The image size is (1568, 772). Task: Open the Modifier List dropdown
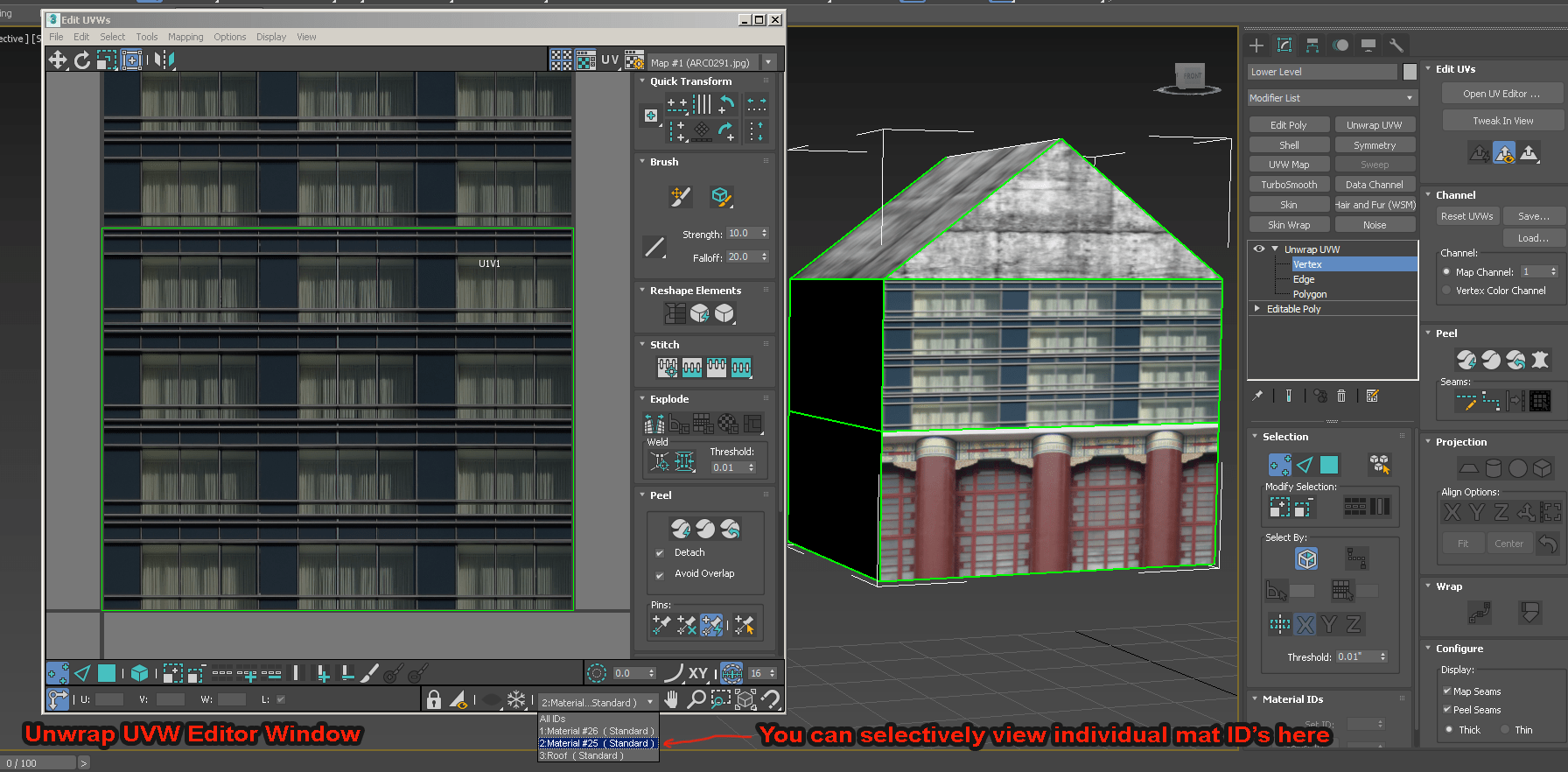click(1332, 98)
